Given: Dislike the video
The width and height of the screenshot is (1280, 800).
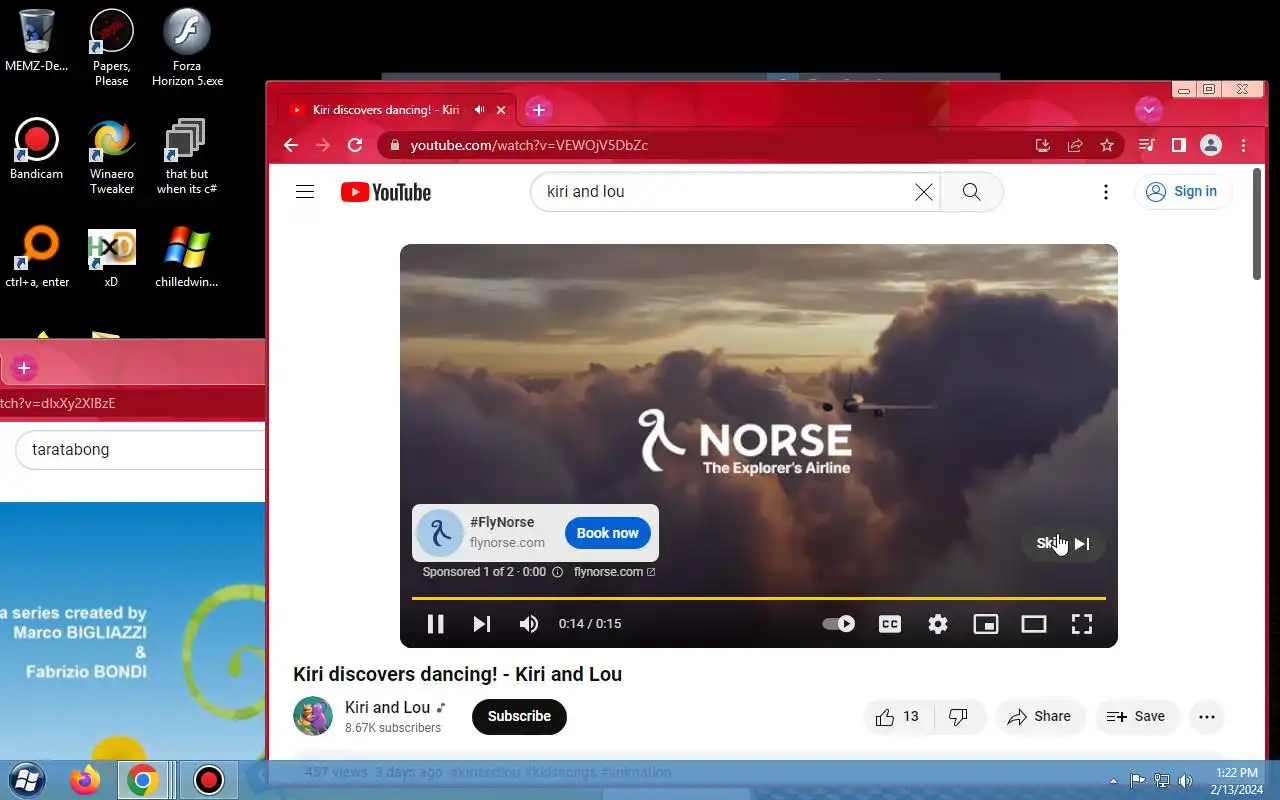Looking at the screenshot, I should click(x=958, y=716).
